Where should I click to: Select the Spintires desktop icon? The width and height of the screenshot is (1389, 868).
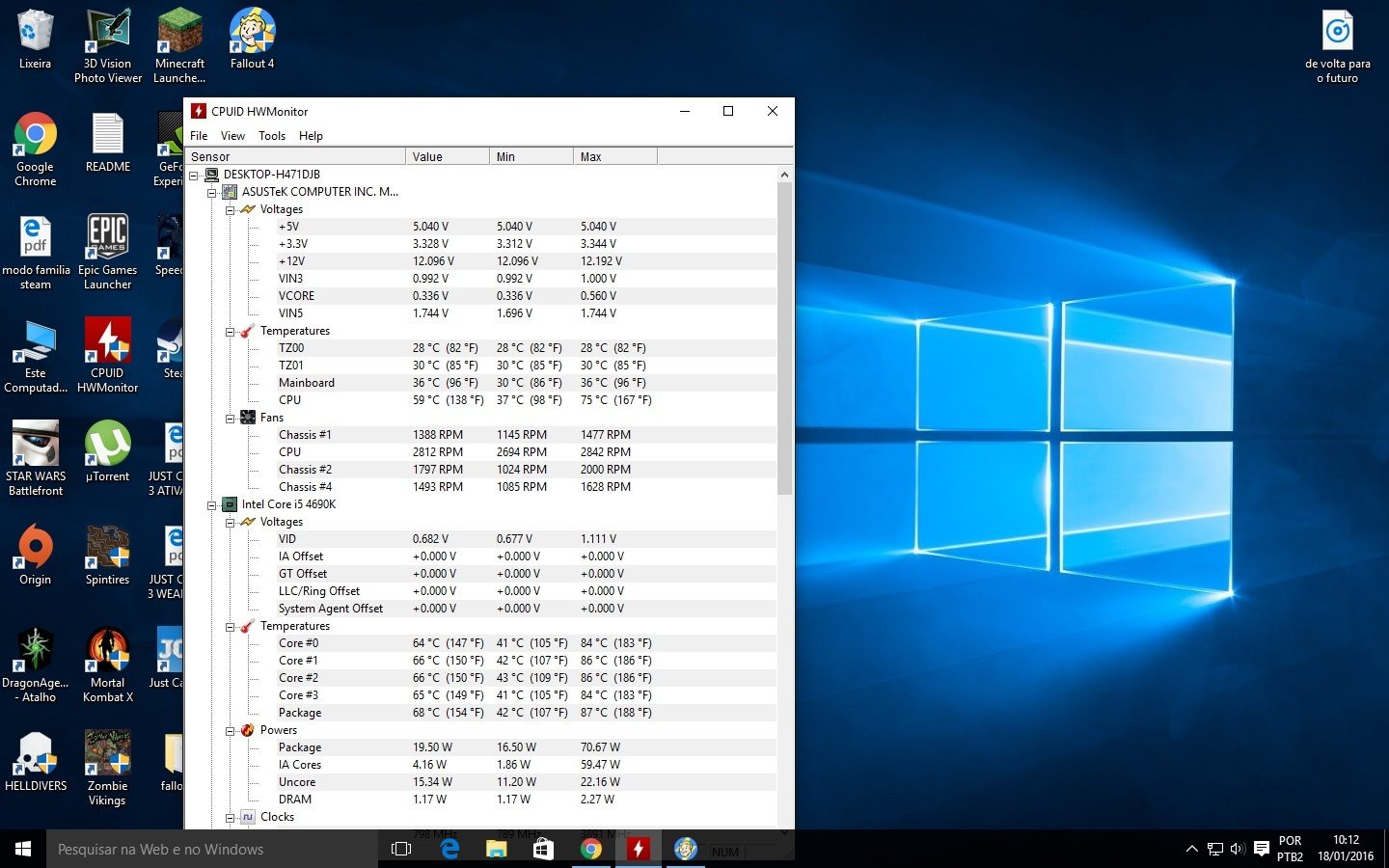click(107, 556)
